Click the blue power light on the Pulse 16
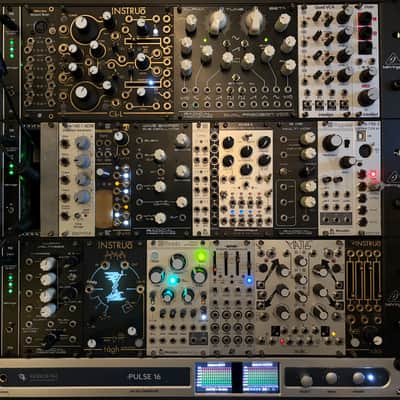400x400 pixels. (x=371, y=377)
